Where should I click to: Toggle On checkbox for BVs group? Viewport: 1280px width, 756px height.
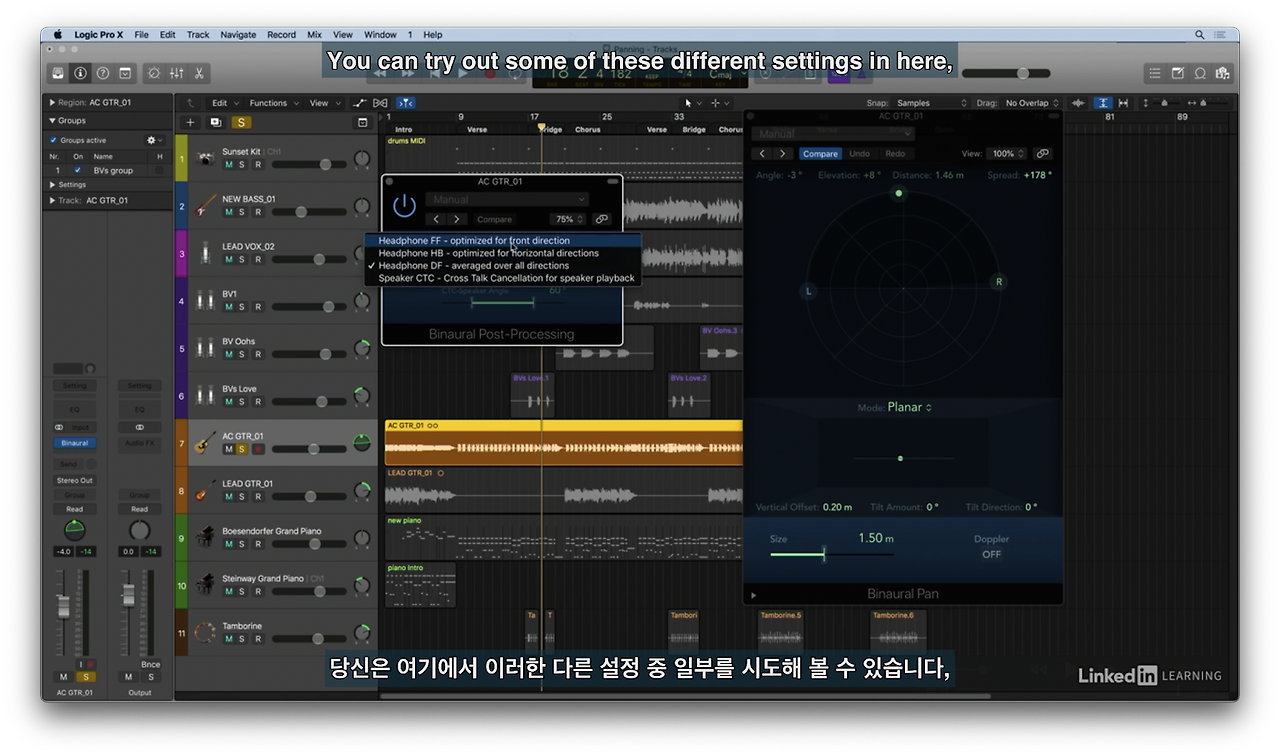[x=78, y=170]
